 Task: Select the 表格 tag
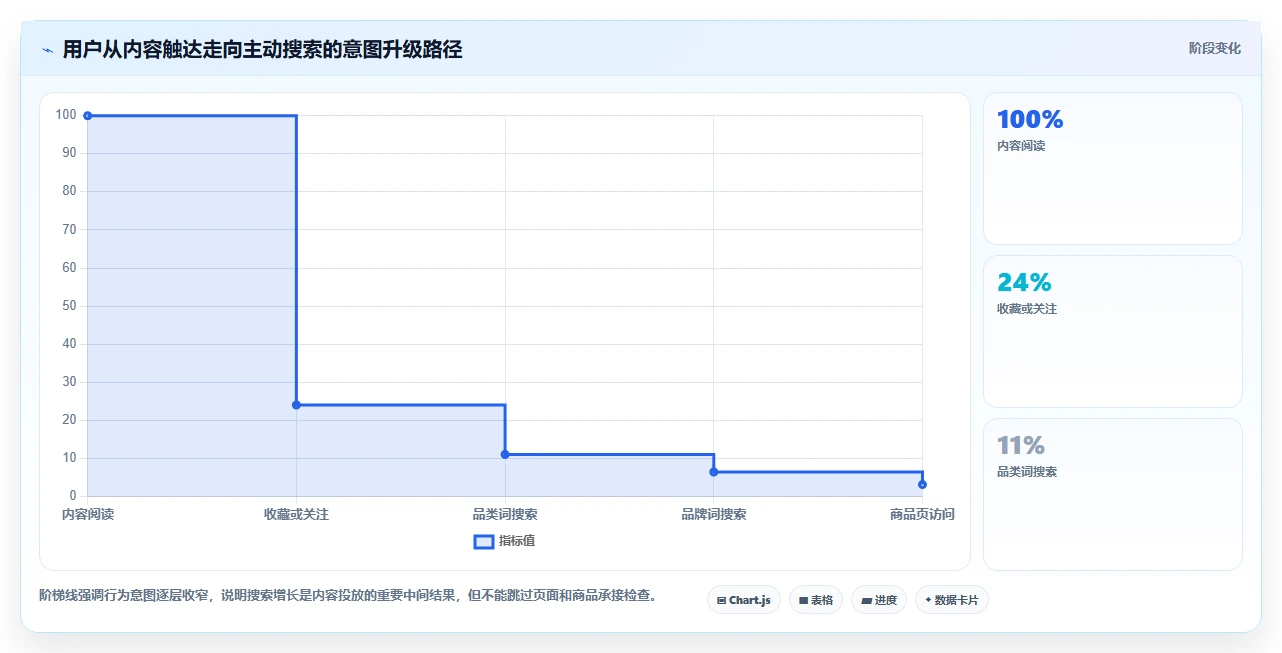coord(816,600)
